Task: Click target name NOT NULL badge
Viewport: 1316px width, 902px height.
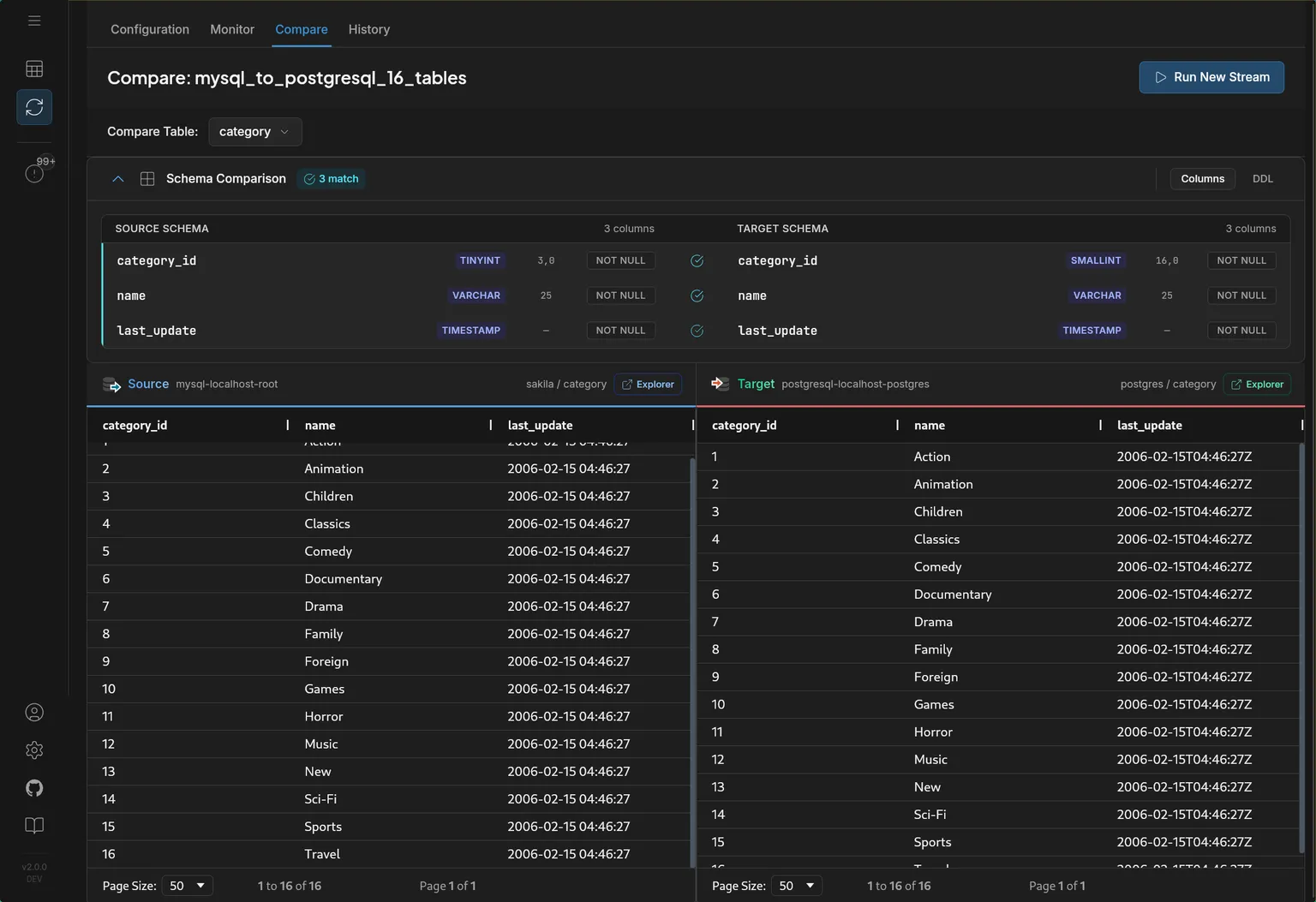Action: (x=1241, y=296)
